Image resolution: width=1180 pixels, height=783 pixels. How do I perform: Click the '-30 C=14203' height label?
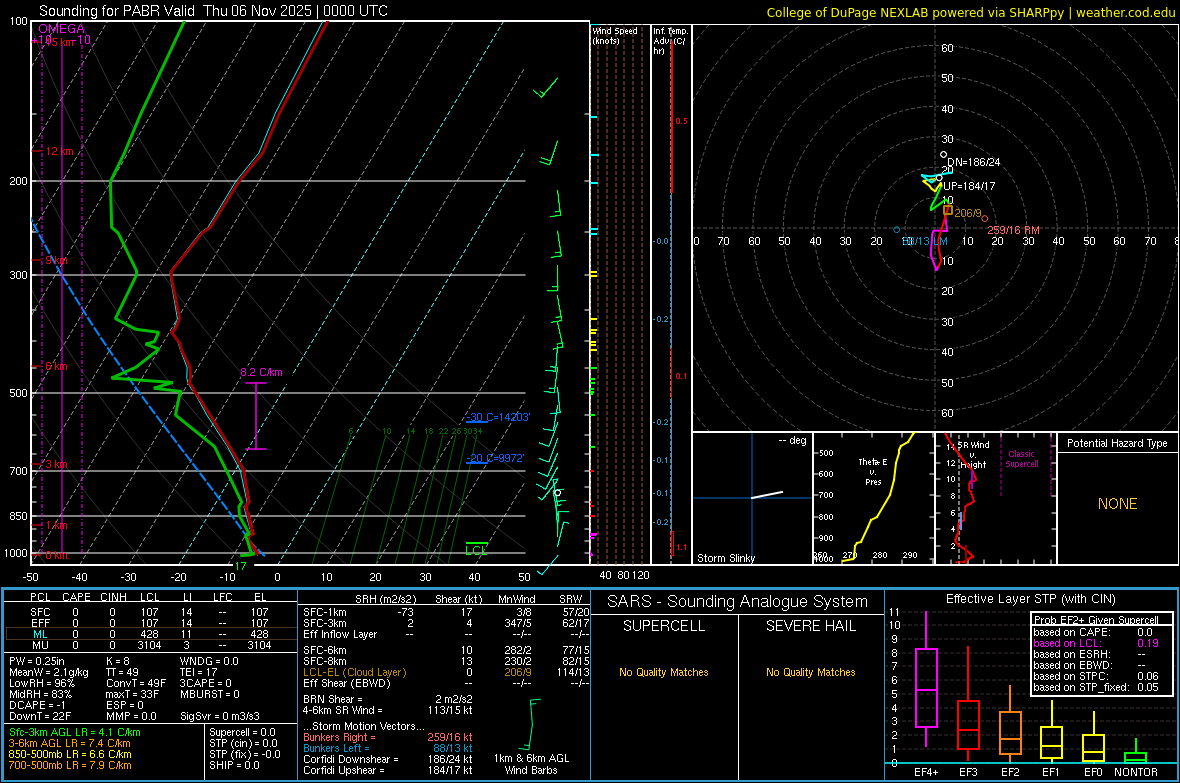pyautogui.click(x=497, y=416)
